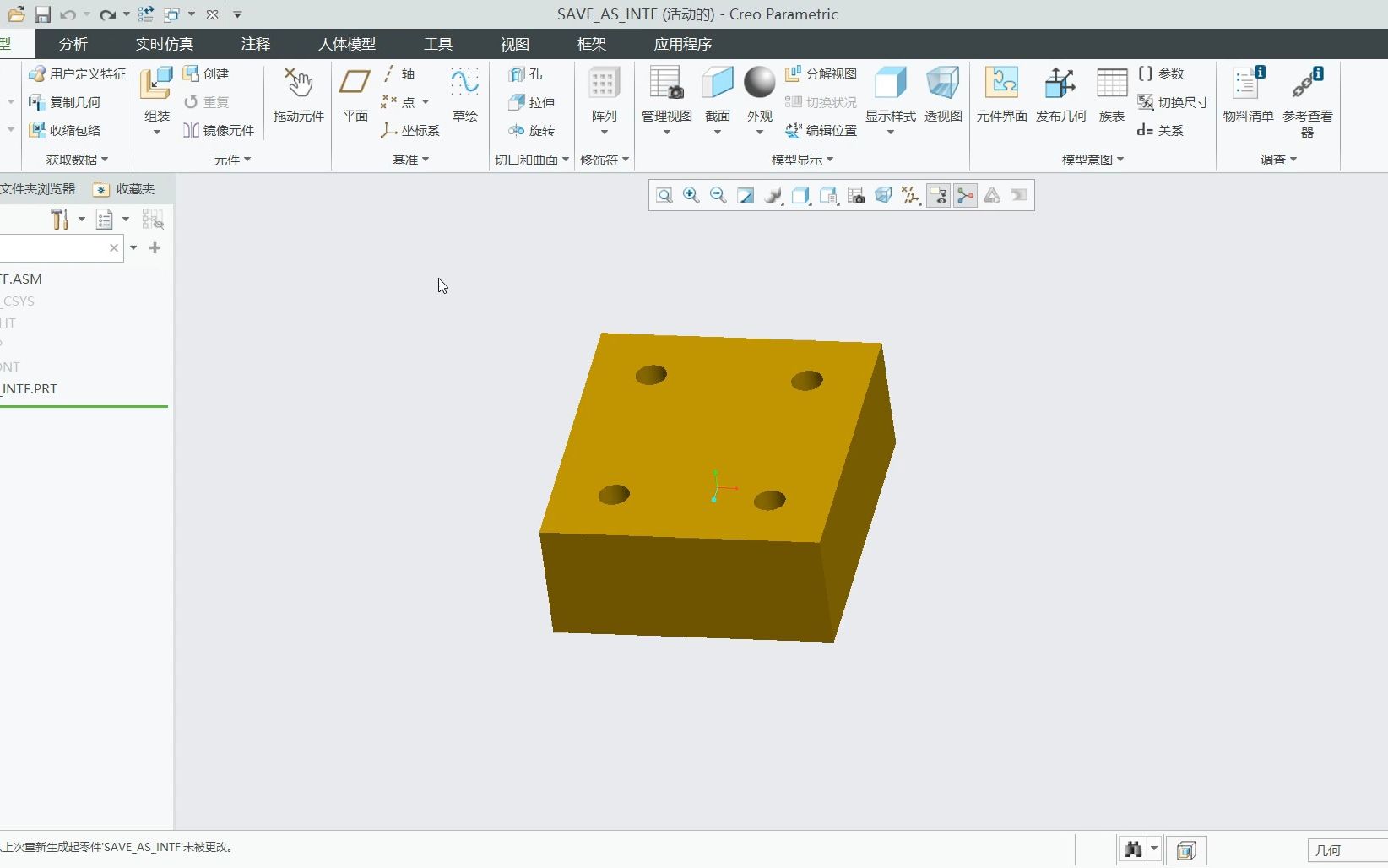Viewport: 1388px width, 868px height.
Task: Toggle Exploded View (分解视图)
Action: 821,74
